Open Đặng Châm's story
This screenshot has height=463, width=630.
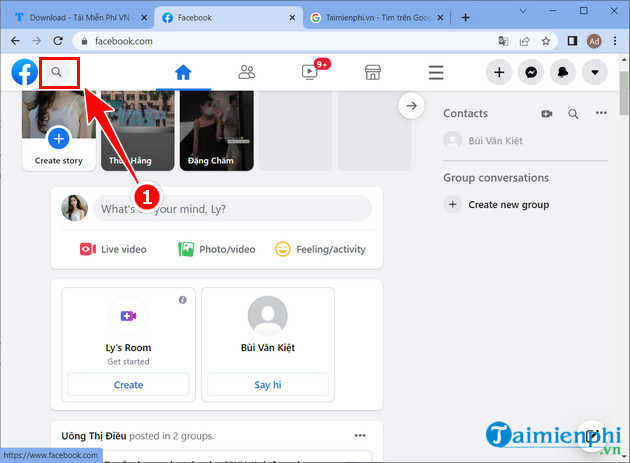pos(217,131)
